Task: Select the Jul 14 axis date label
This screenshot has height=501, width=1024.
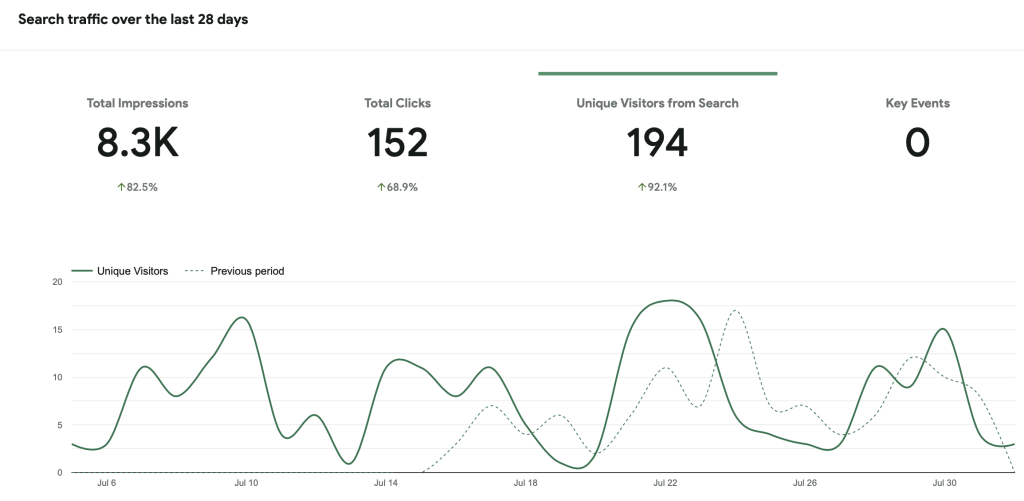Action: click(386, 482)
